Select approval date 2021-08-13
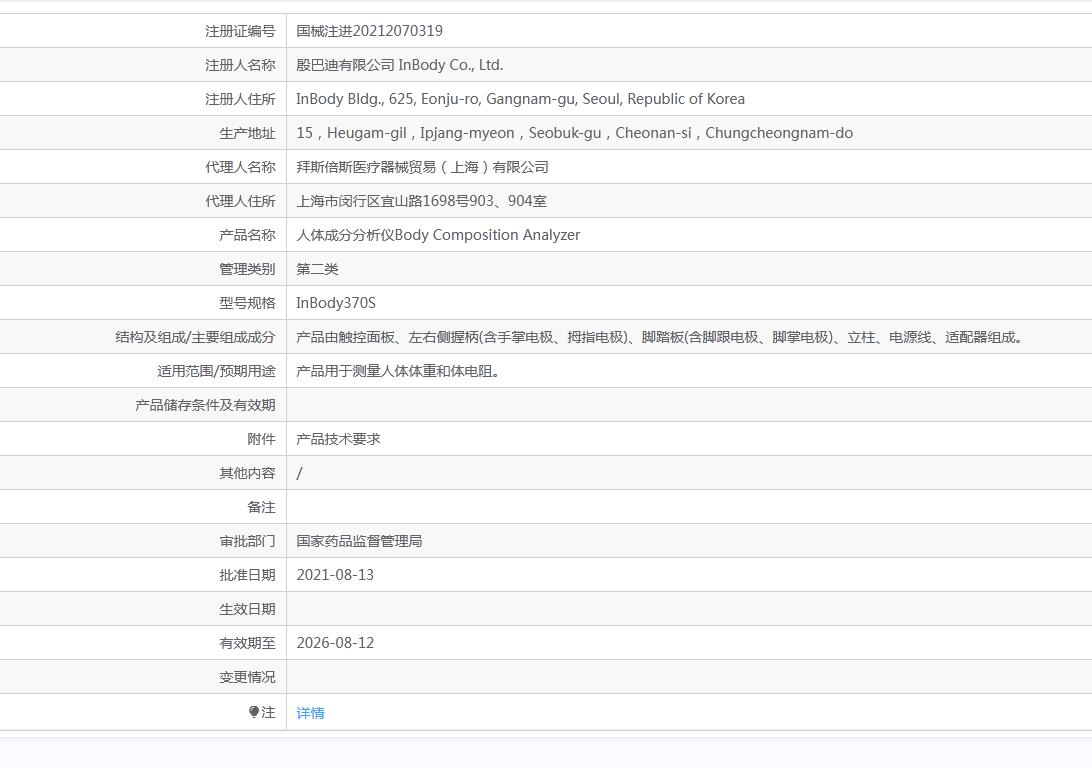Image resolution: width=1092 pixels, height=768 pixels. (x=335, y=575)
